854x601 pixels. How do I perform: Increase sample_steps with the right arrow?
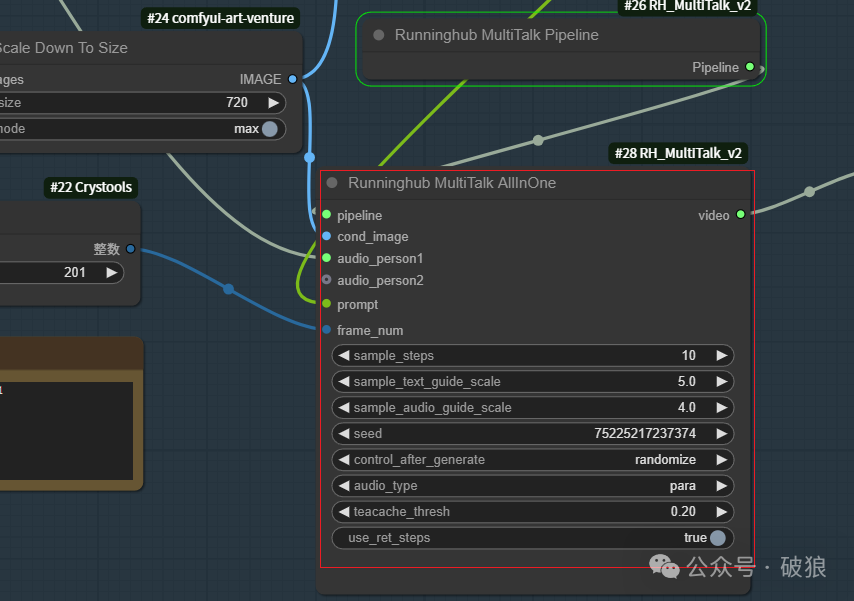click(x=721, y=356)
